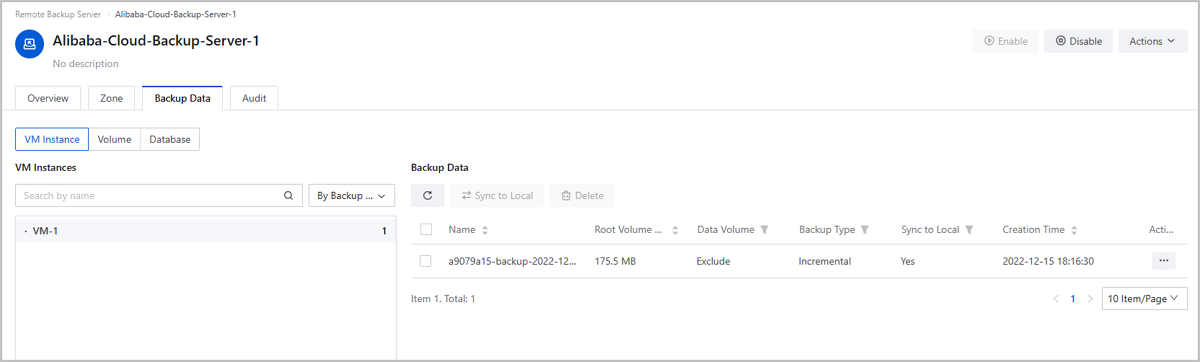Screen dimensions: 1200x362
Task: Select the Volume segment option
Action: pos(114,139)
